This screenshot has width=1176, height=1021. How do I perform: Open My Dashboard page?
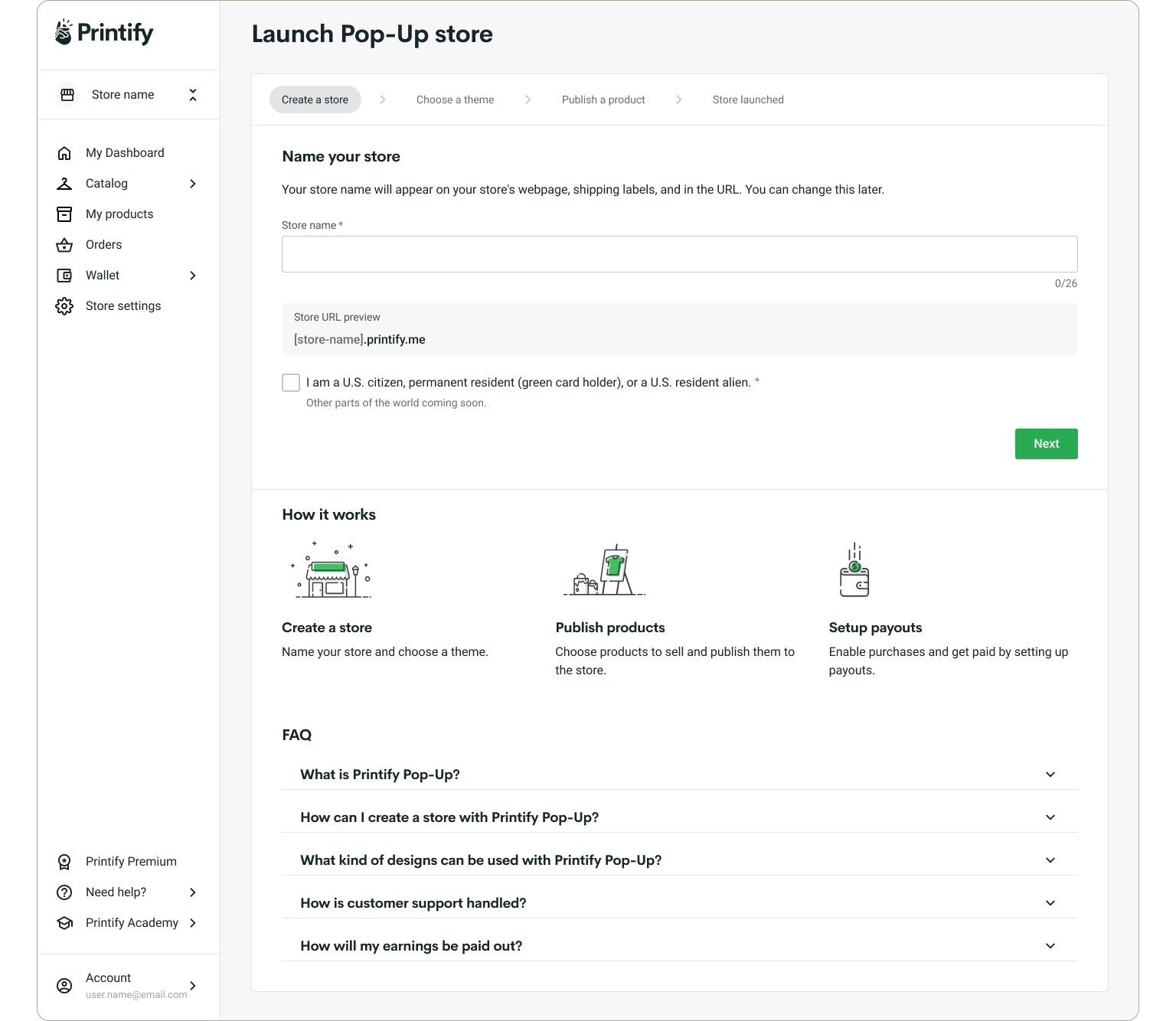pyautogui.click(x=125, y=153)
